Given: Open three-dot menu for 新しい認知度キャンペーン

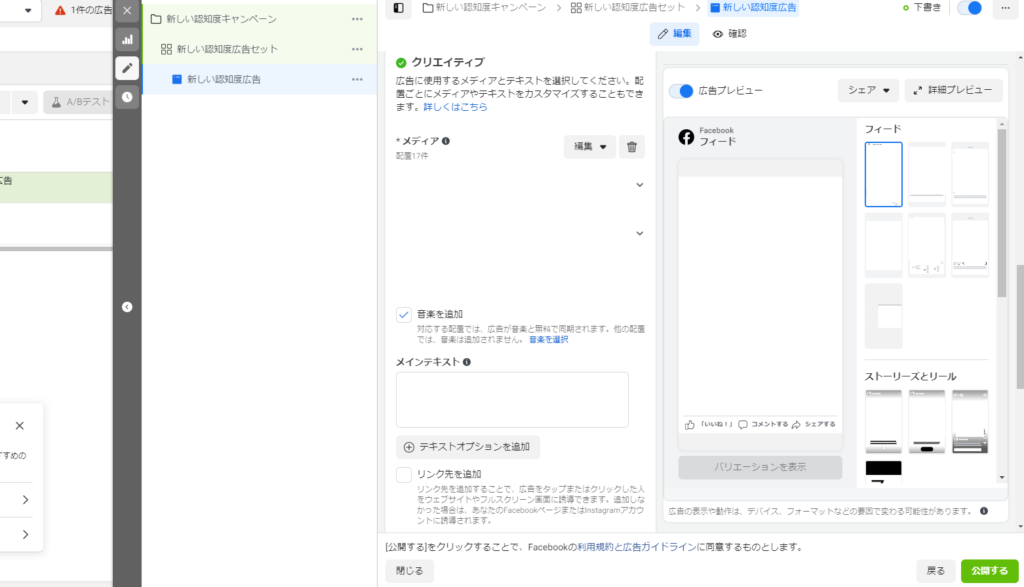Looking at the screenshot, I should click(x=357, y=19).
